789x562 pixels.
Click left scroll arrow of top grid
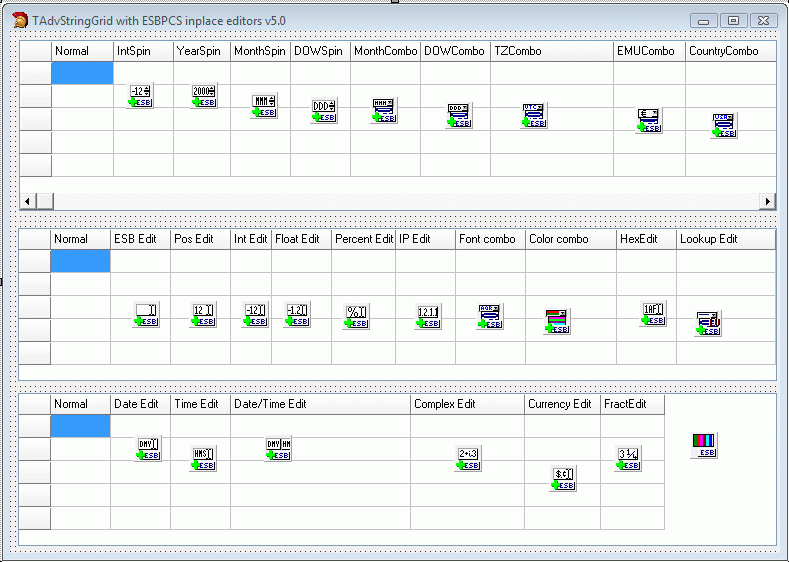tap(27, 201)
